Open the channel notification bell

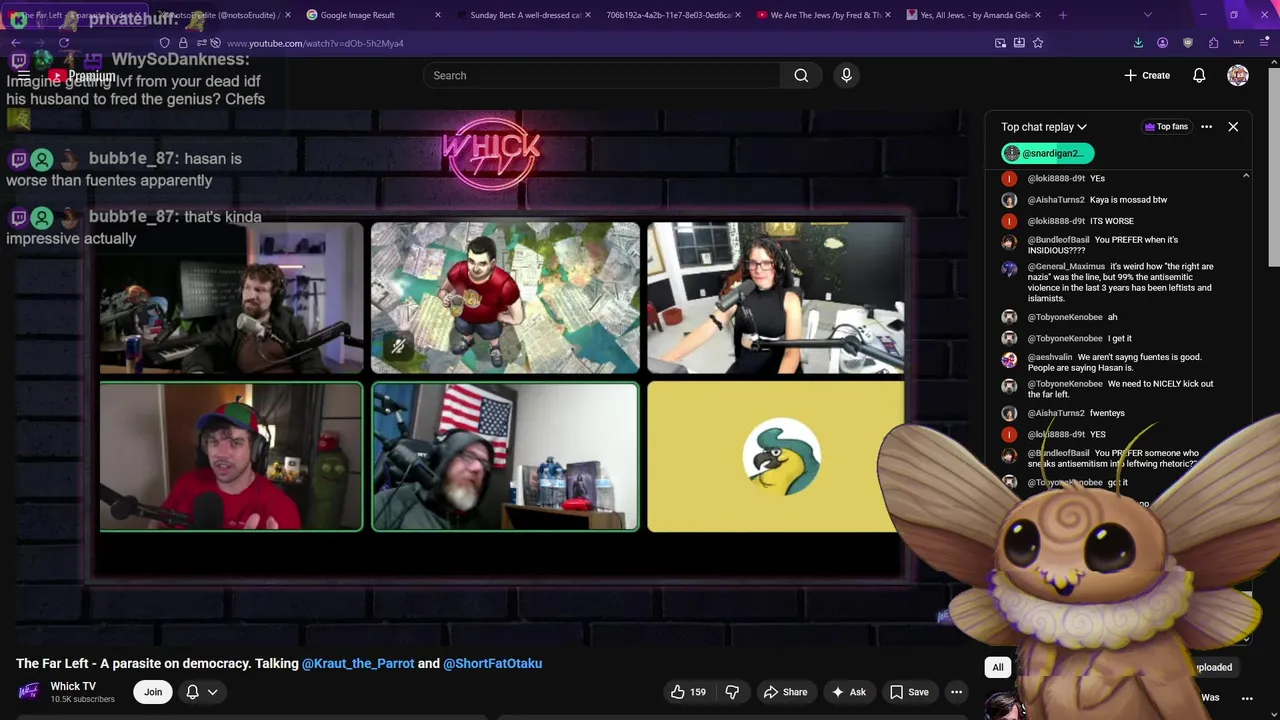192,692
